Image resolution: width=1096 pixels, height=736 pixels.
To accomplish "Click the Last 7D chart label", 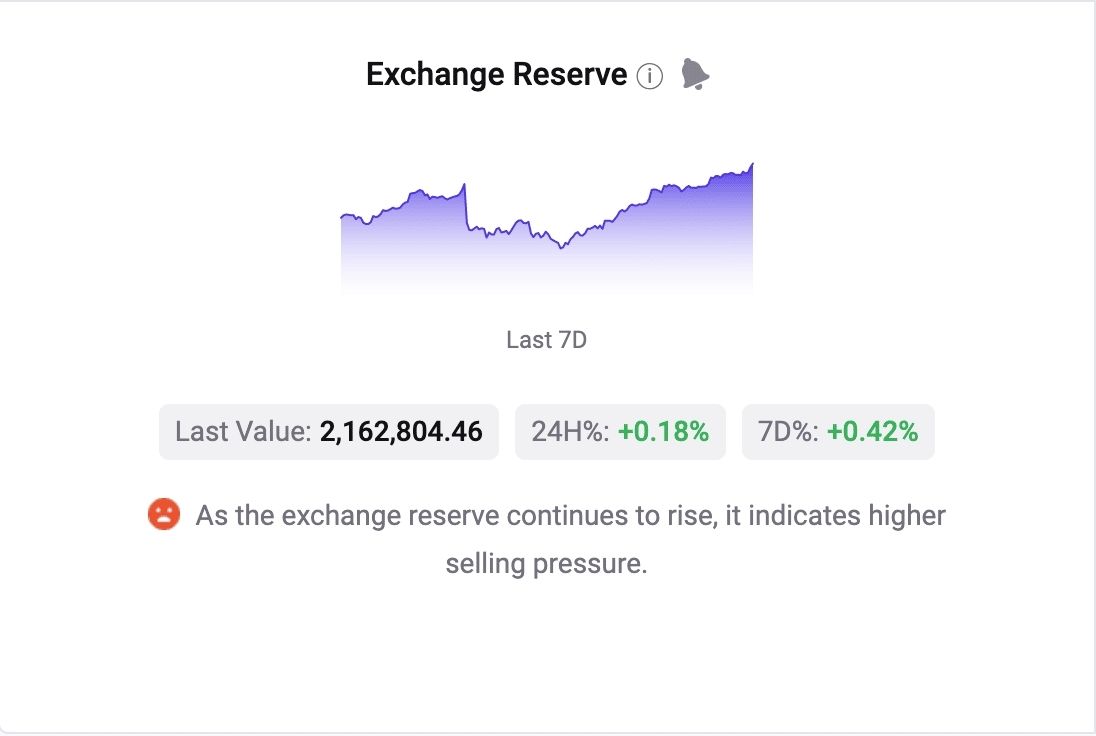I will click(x=547, y=340).
